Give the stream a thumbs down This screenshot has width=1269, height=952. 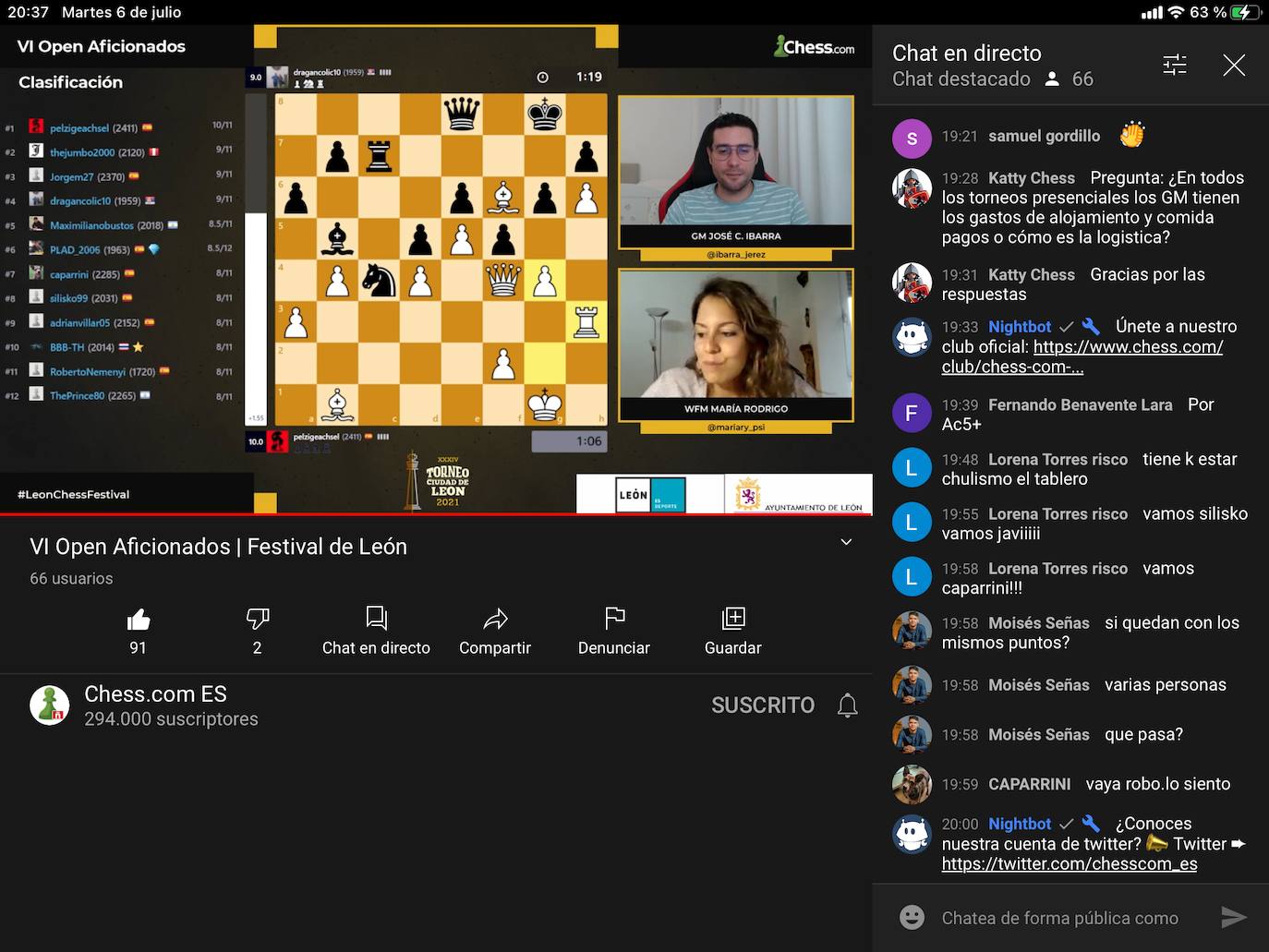click(x=257, y=619)
